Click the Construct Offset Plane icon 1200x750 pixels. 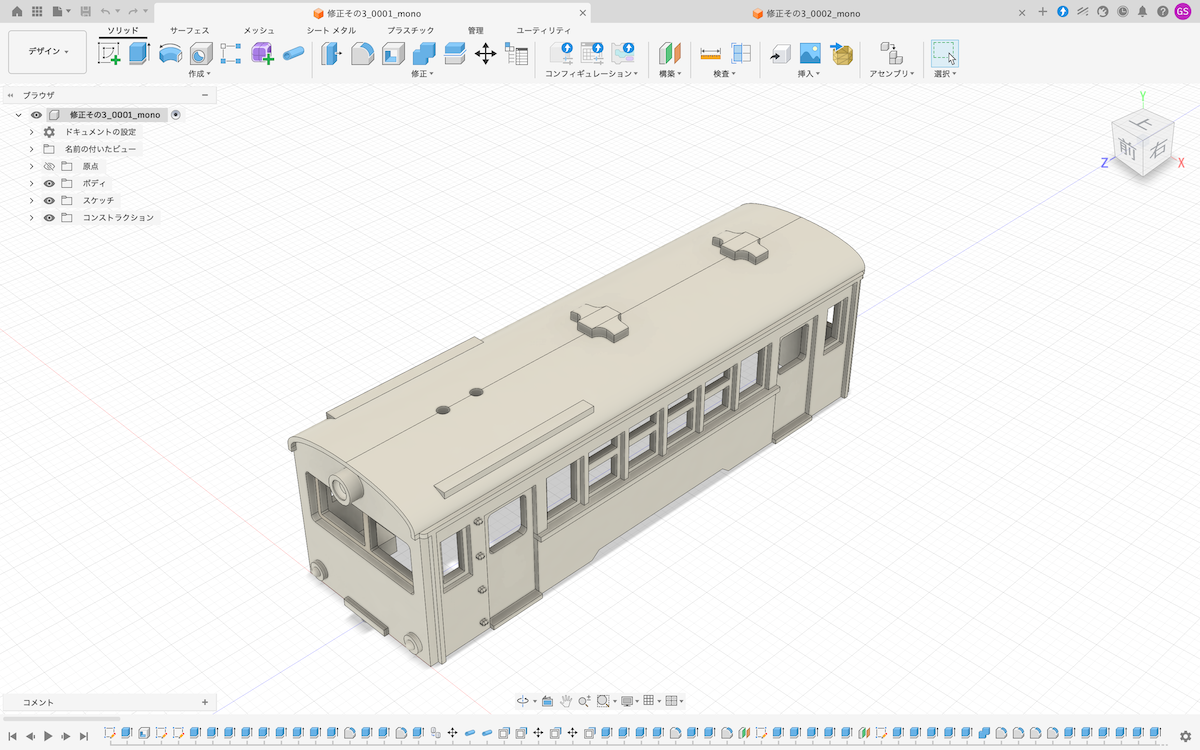click(670, 54)
